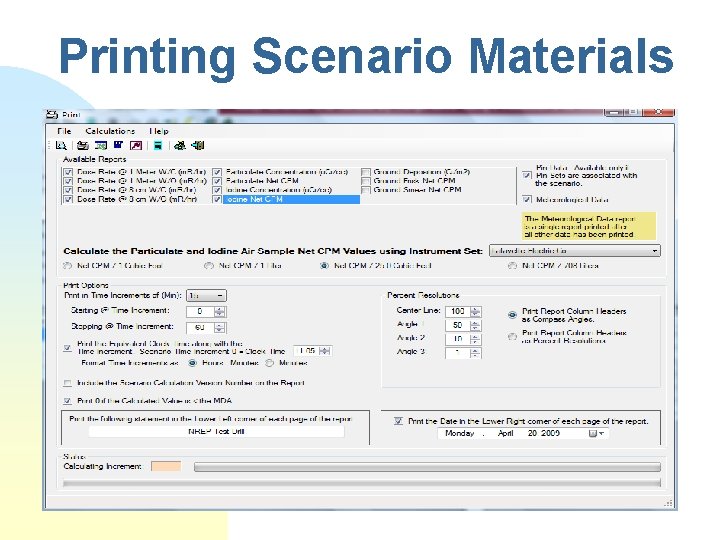Click Starting @ Time Increment value field
Screen dimensions: 720x540
[x=200, y=311]
